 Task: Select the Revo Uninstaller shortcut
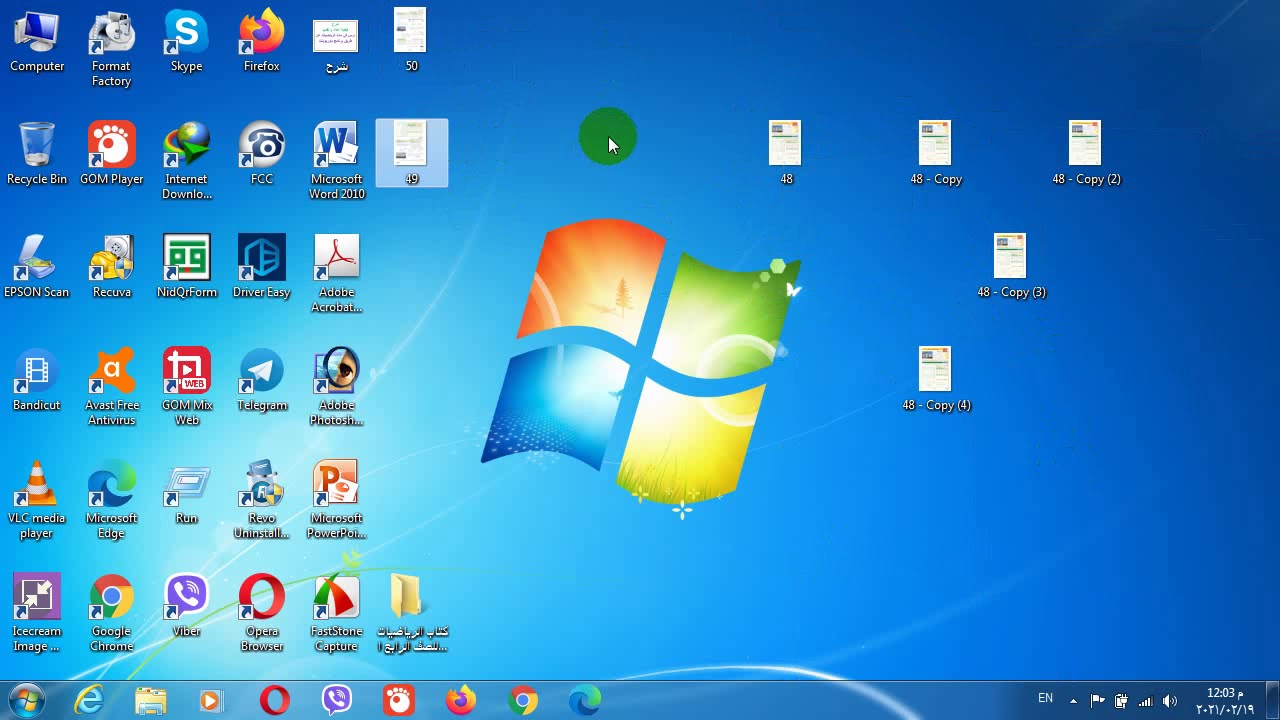(x=261, y=500)
